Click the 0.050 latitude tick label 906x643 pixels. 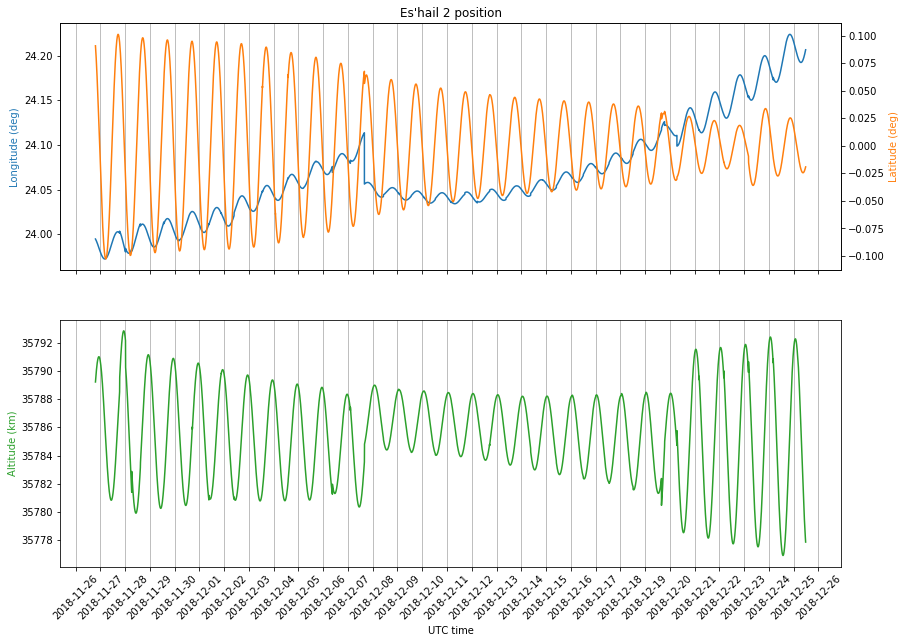[x=863, y=91]
